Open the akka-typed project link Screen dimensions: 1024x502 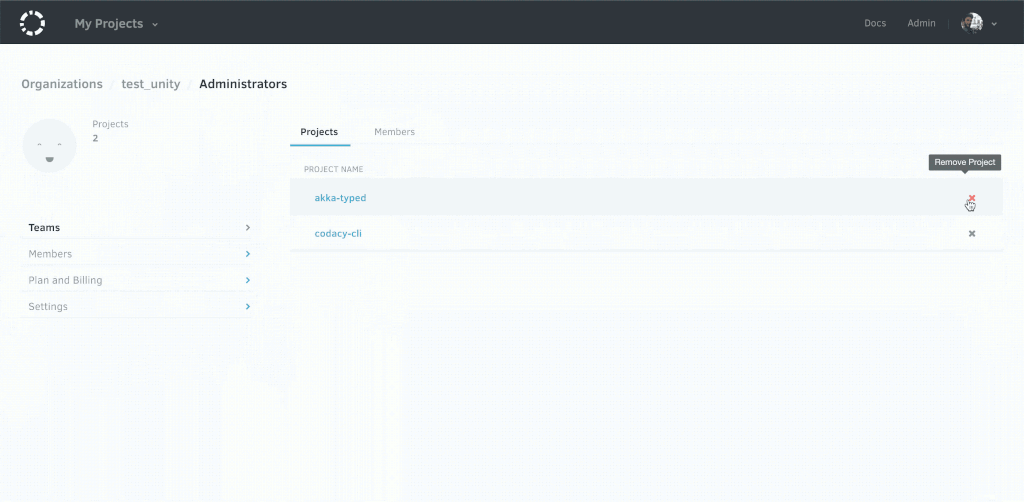[340, 198]
